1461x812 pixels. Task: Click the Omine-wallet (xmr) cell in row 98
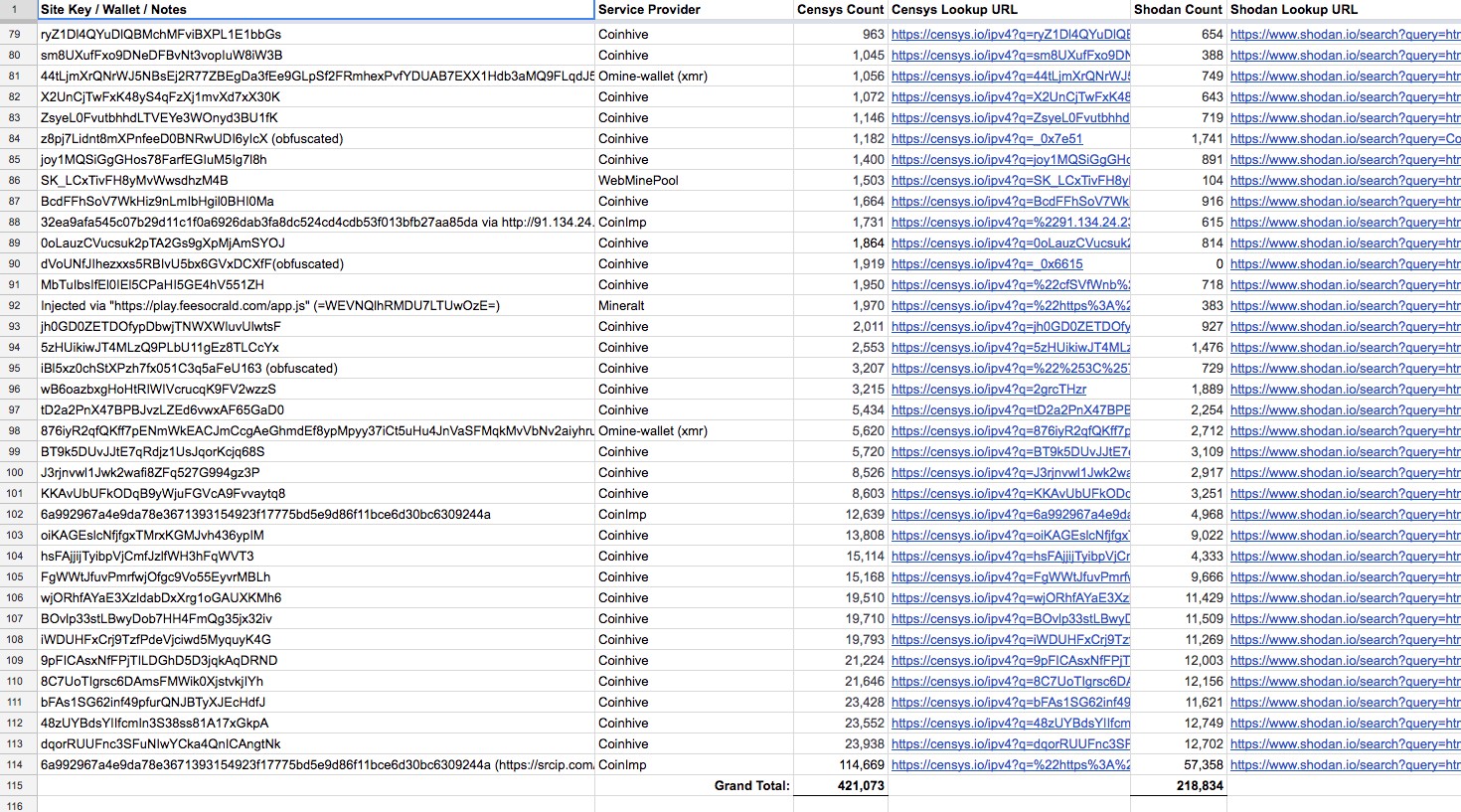pyautogui.click(x=694, y=430)
